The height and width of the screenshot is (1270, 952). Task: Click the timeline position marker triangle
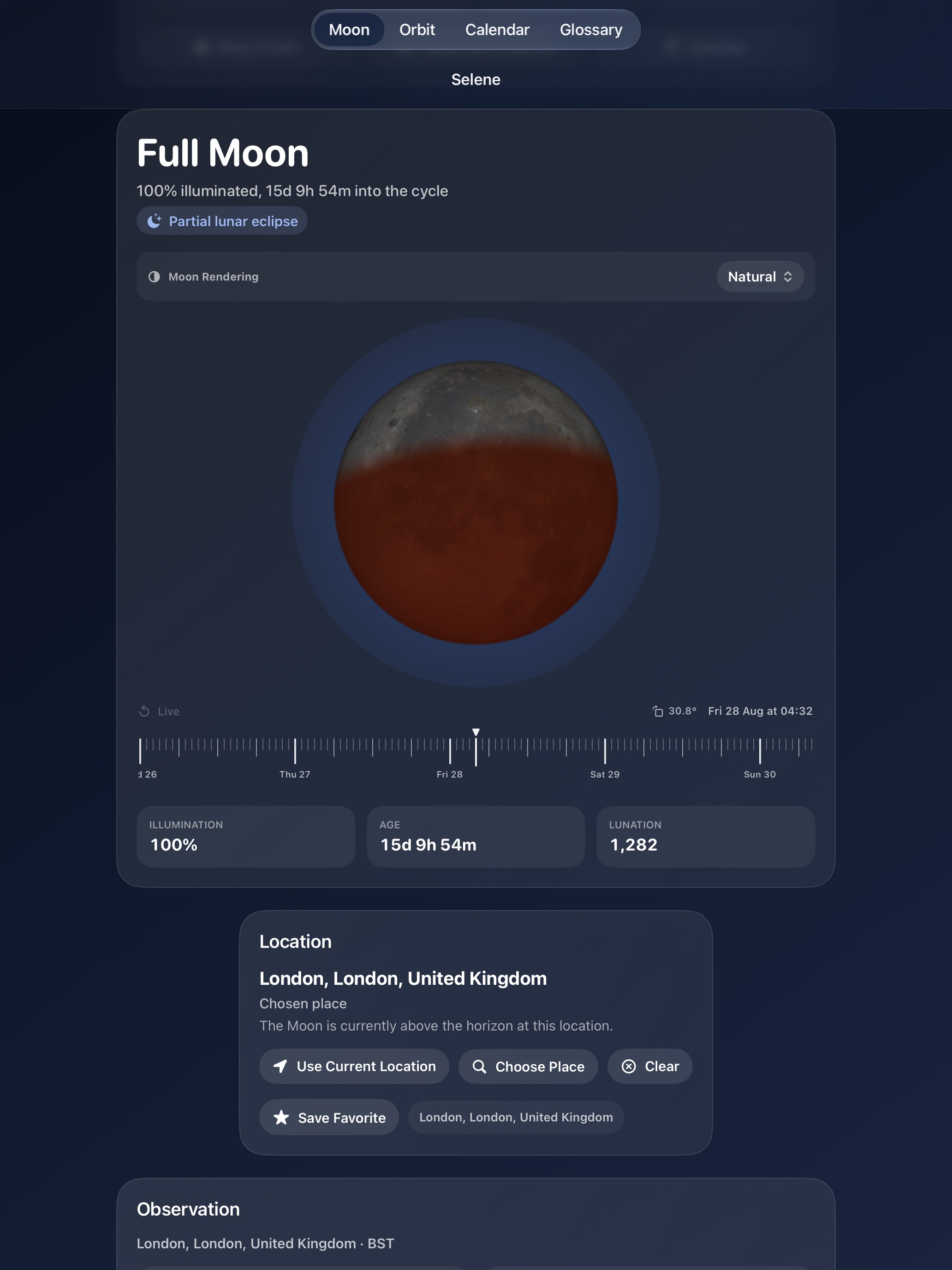pos(476,732)
